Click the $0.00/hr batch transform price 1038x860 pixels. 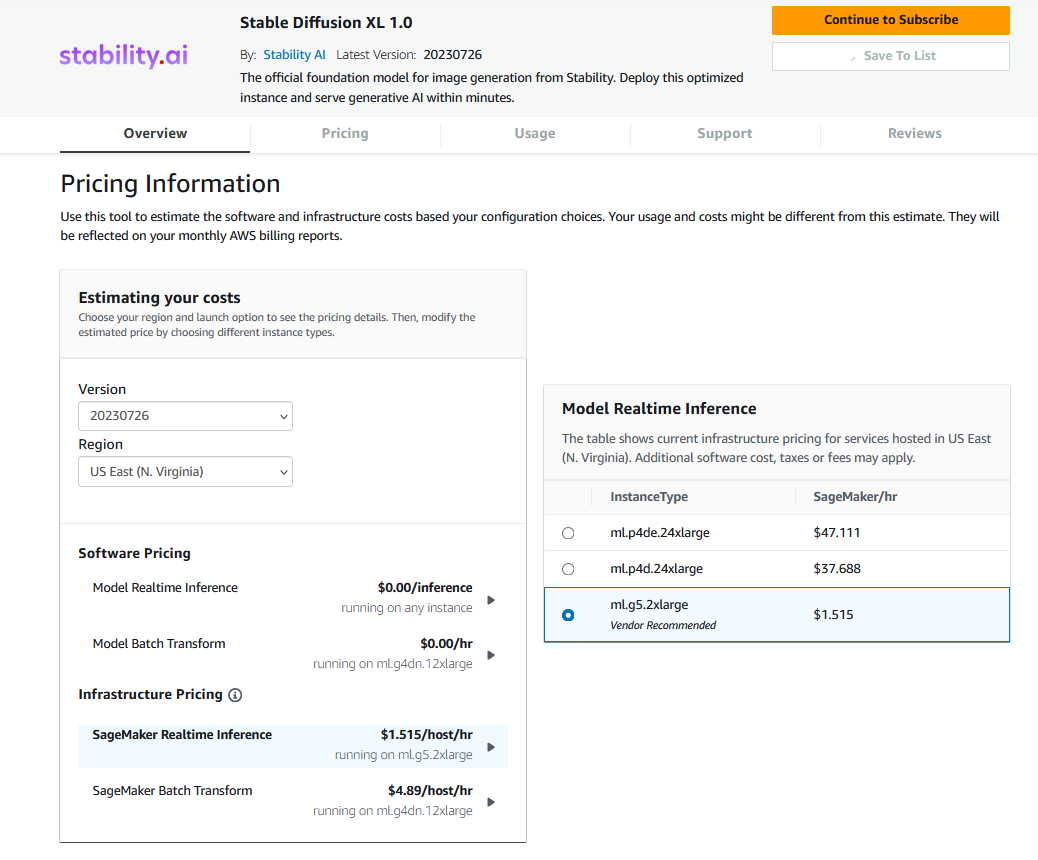pos(446,644)
